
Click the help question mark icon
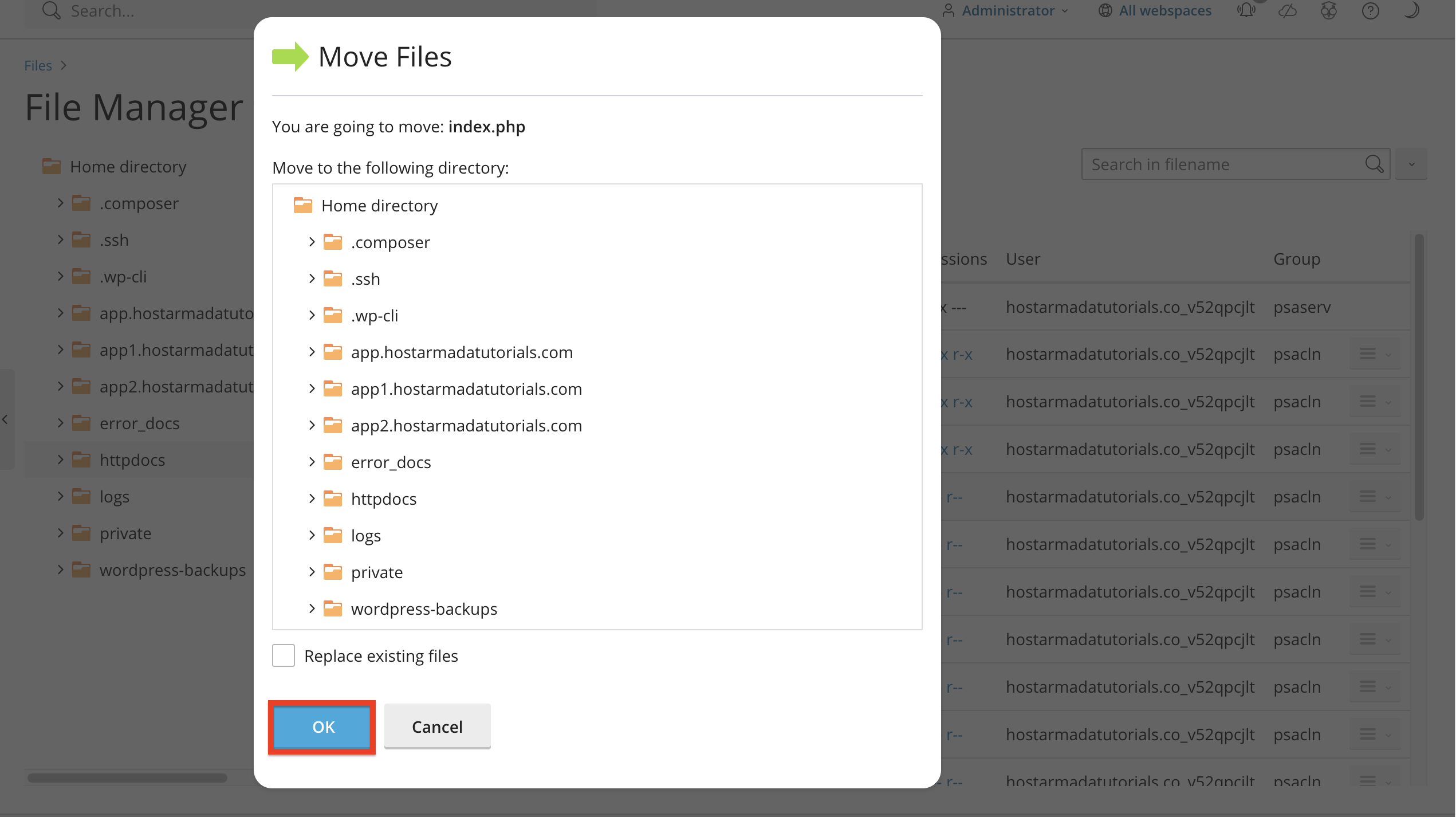coord(1370,11)
